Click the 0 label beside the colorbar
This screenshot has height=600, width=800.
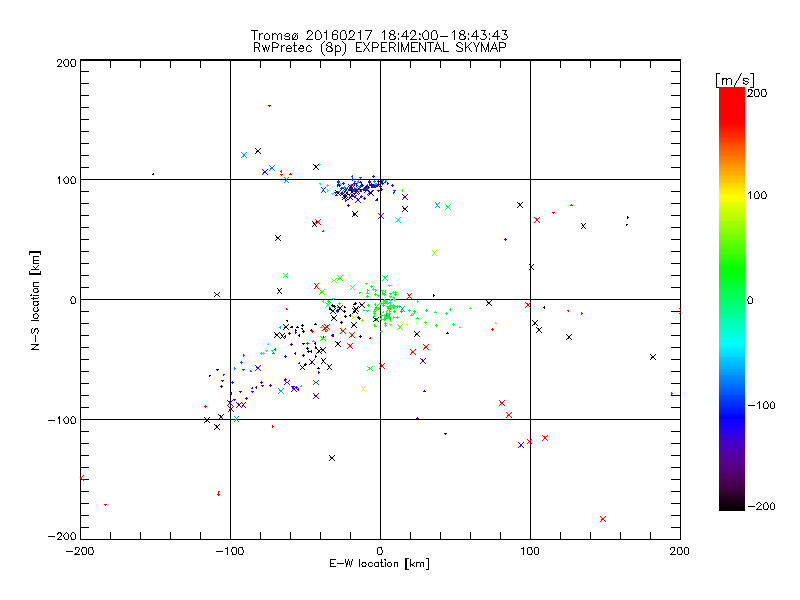[x=750, y=301]
